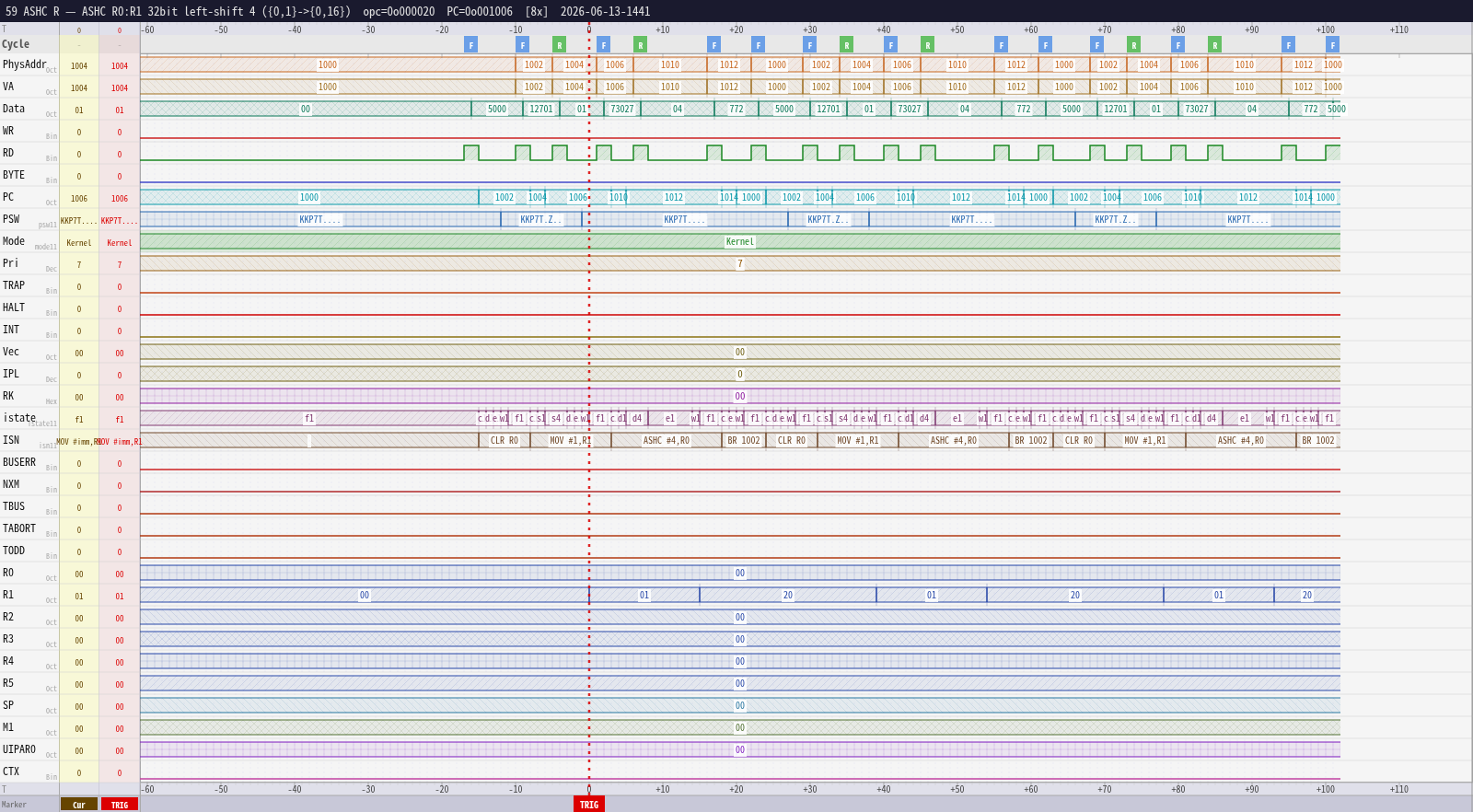Select the BUSERR signal row label
This screenshot has width=1473, height=812.
[19, 462]
